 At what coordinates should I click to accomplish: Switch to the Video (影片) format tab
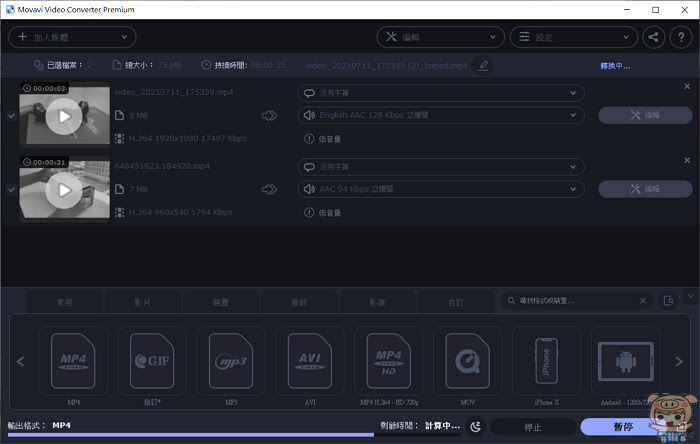point(142,303)
